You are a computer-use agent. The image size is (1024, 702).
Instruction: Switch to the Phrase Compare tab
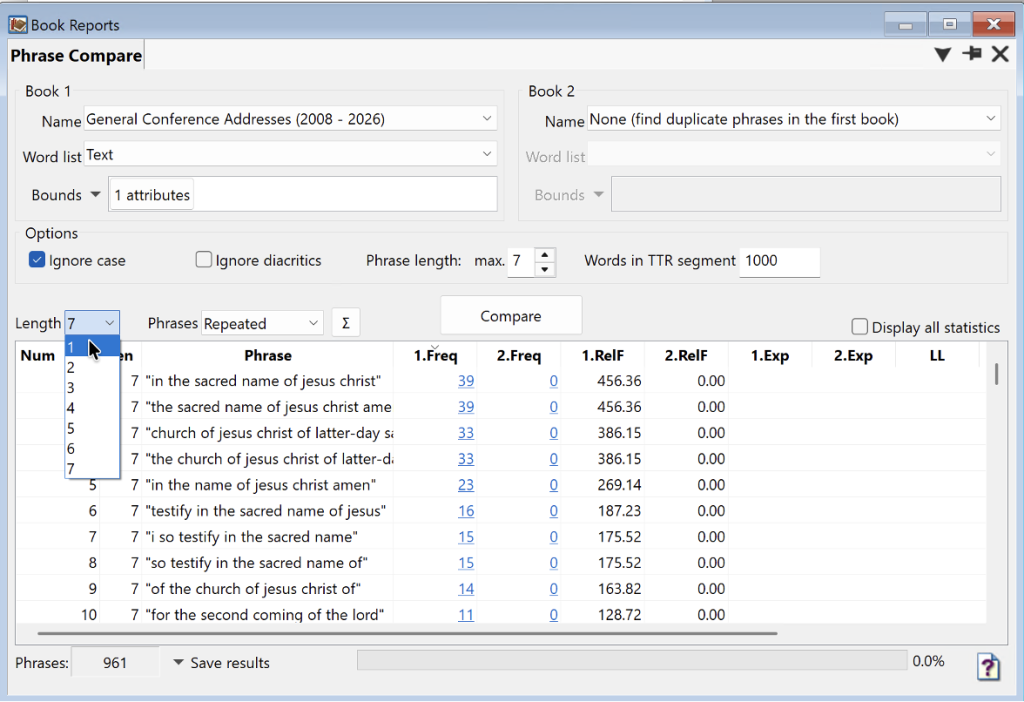(76, 56)
